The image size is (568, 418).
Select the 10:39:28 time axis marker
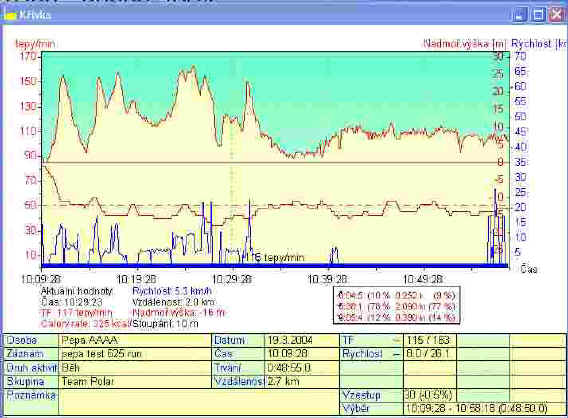[x=327, y=279]
